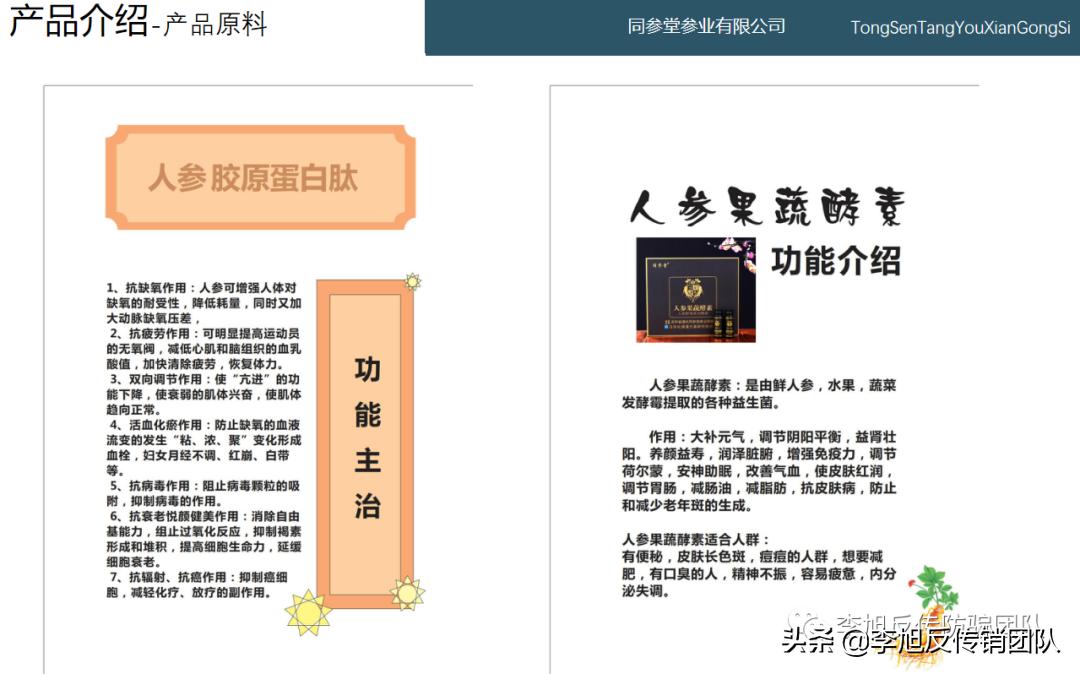Select the small sunflower at the banner's bottom-left corner

tap(310, 611)
